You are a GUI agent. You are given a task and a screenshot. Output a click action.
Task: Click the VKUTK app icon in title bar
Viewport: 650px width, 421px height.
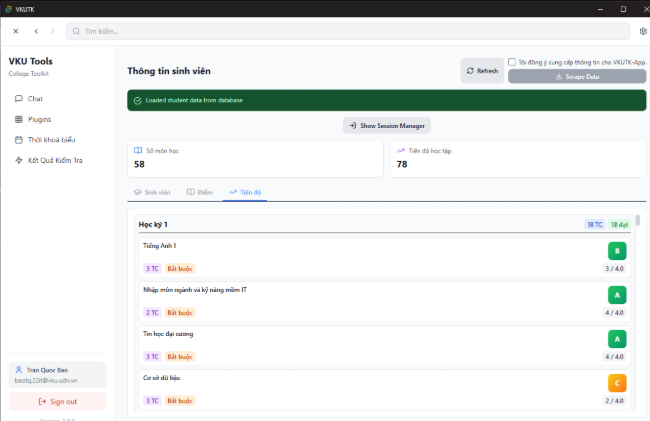8,9
